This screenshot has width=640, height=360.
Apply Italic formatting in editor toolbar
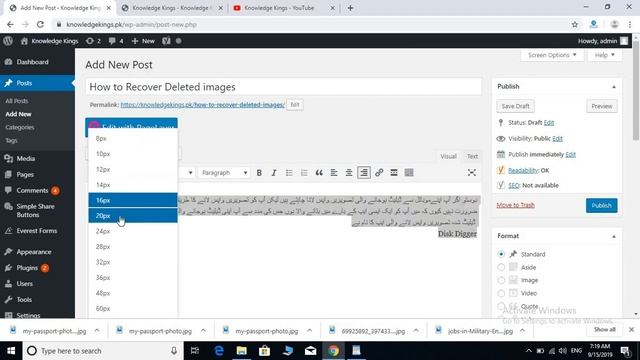(274, 173)
